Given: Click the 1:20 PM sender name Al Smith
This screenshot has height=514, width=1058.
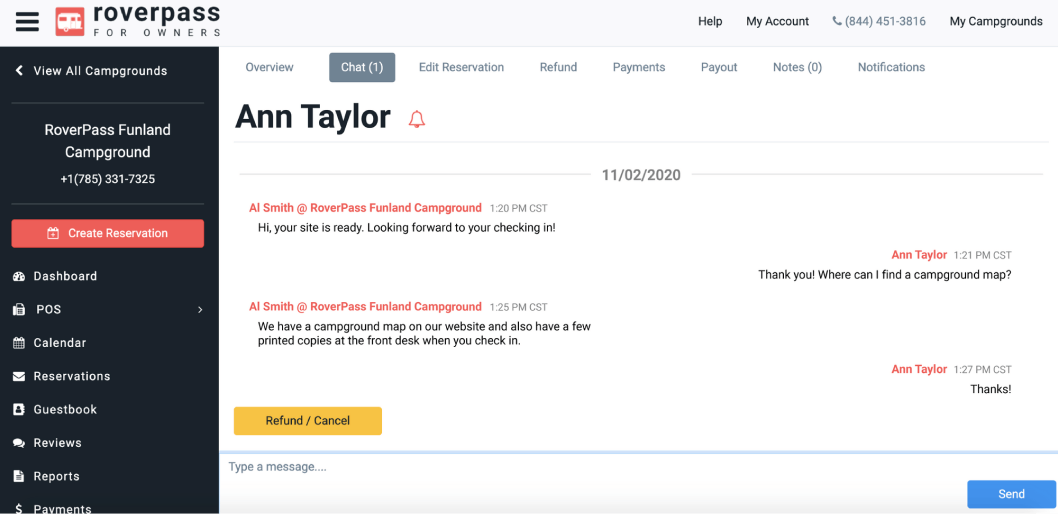Looking at the screenshot, I should pos(365,208).
